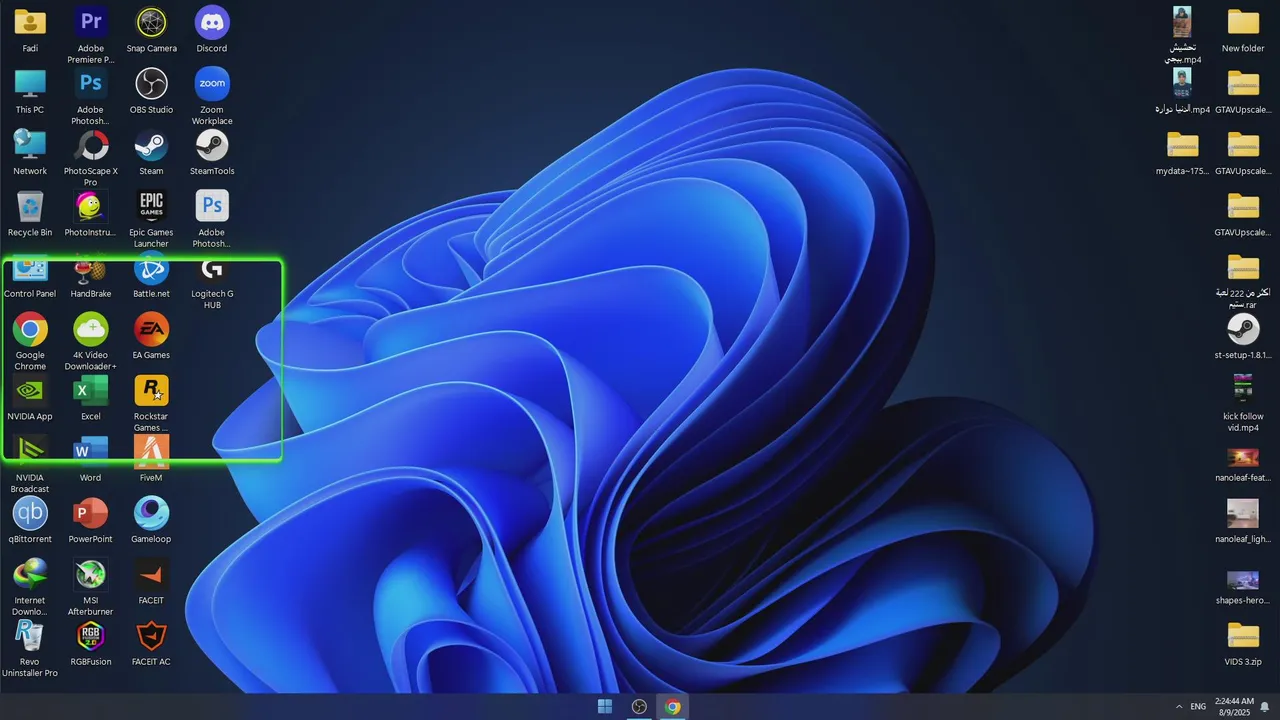Launch EA Games shortcut
The height and width of the screenshot is (720, 1280).
[151, 329]
